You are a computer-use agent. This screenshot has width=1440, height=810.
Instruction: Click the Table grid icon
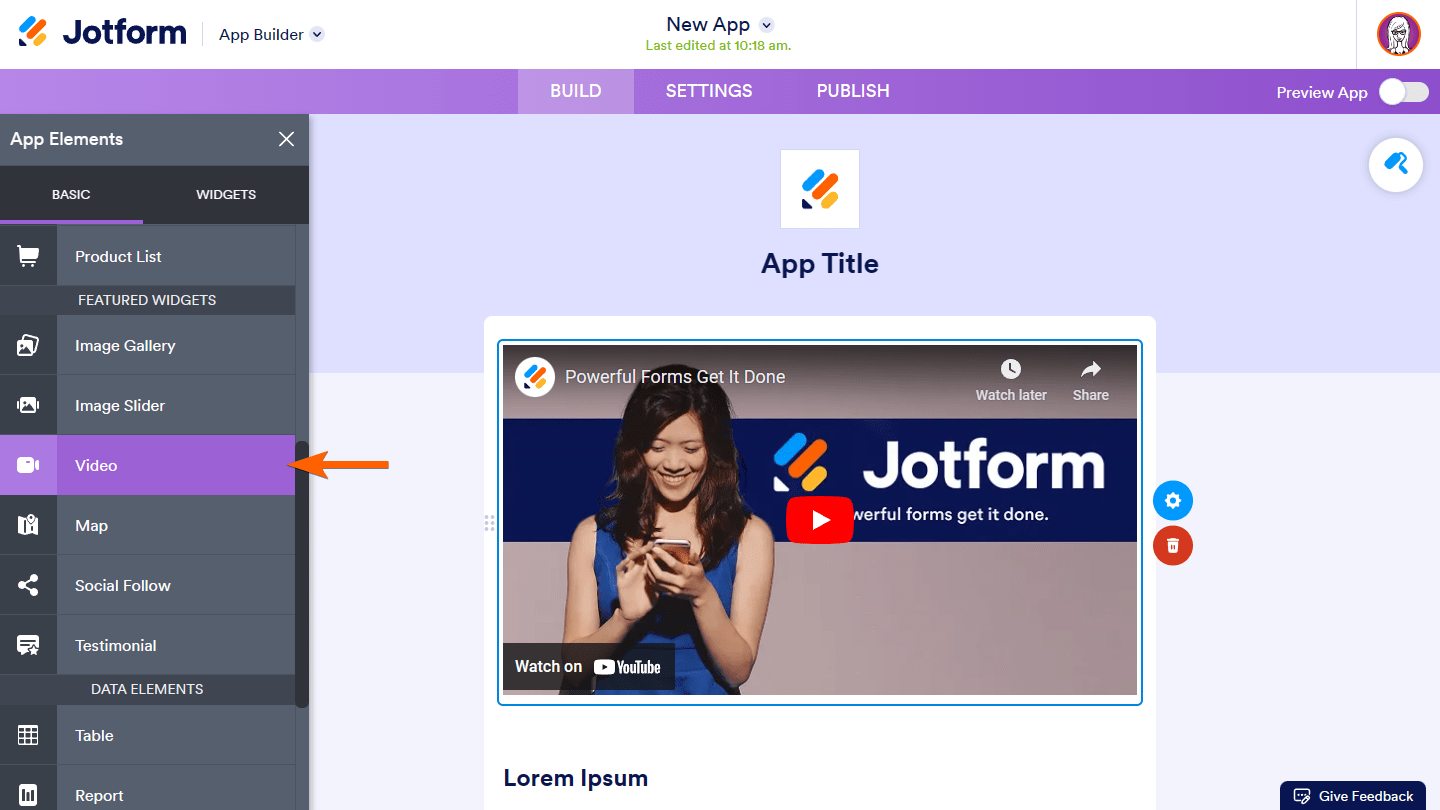[28, 735]
